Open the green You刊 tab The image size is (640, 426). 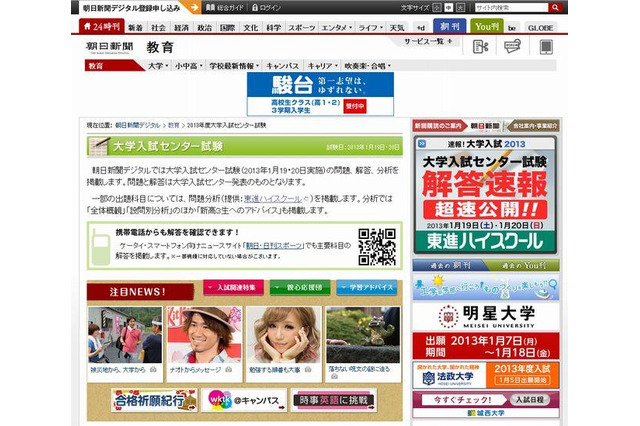coord(487,27)
